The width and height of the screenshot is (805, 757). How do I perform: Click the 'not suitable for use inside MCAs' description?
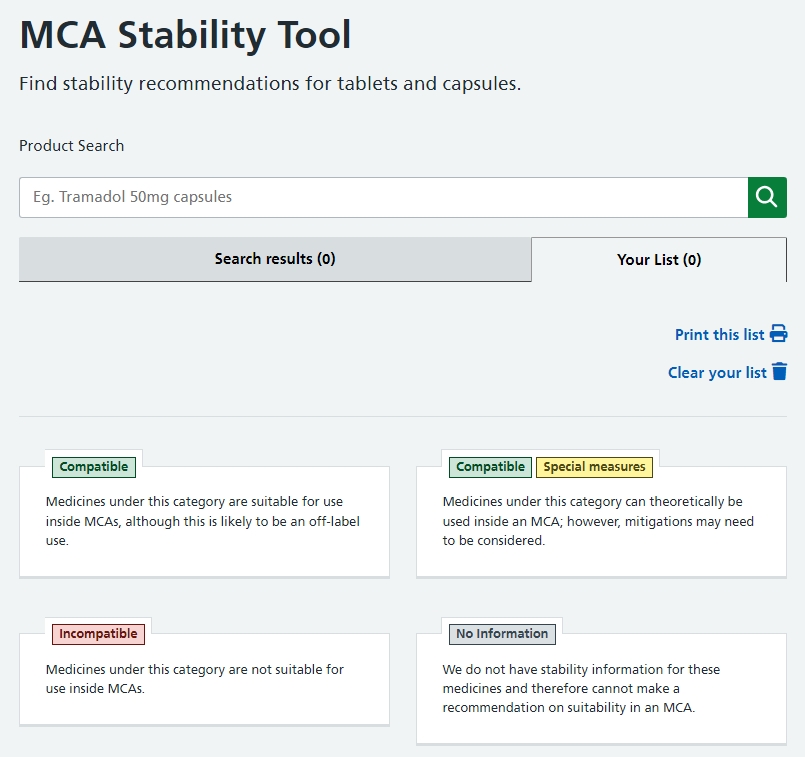[194, 679]
